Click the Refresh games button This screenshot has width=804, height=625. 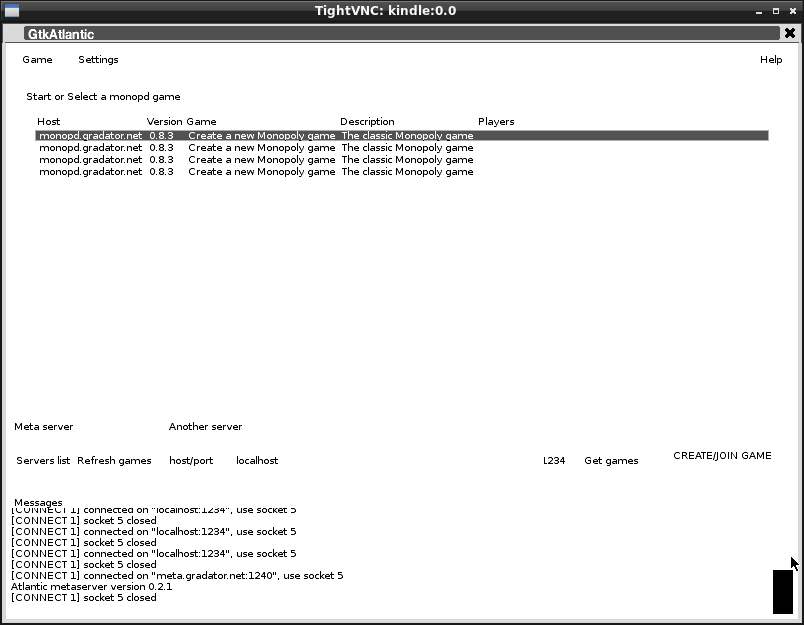click(114, 460)
